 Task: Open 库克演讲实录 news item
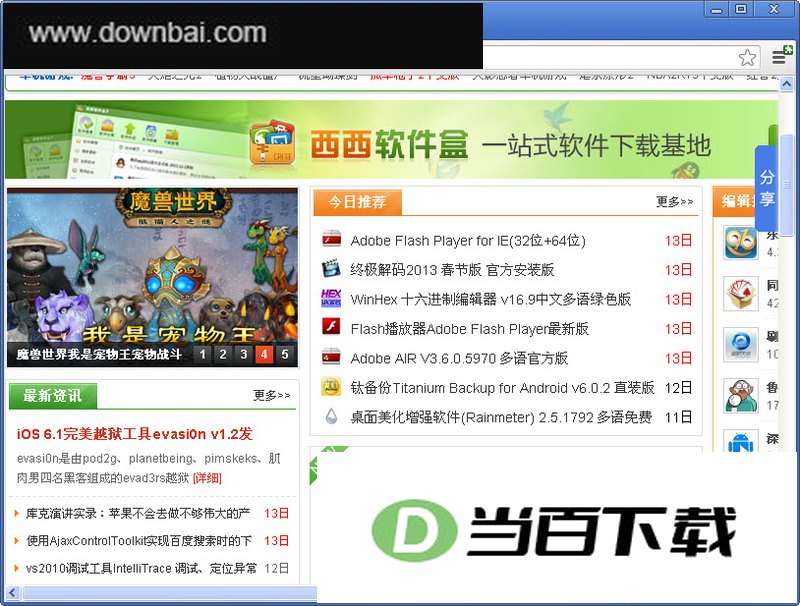click(x=138, y=513)
